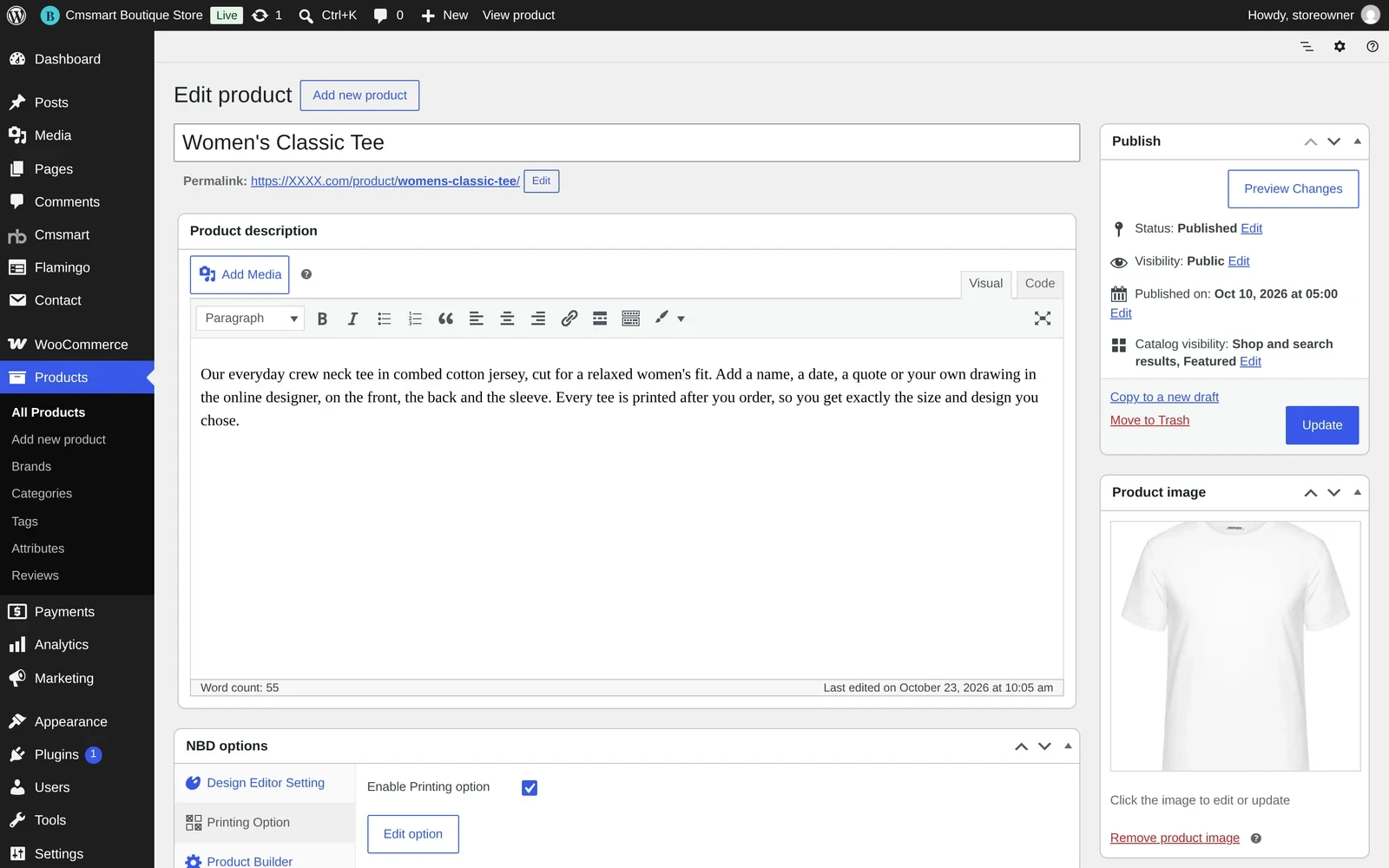This screenshot has height=868, width=1389.
Task: Switch to the Code editor tab
Action: 1040,284
